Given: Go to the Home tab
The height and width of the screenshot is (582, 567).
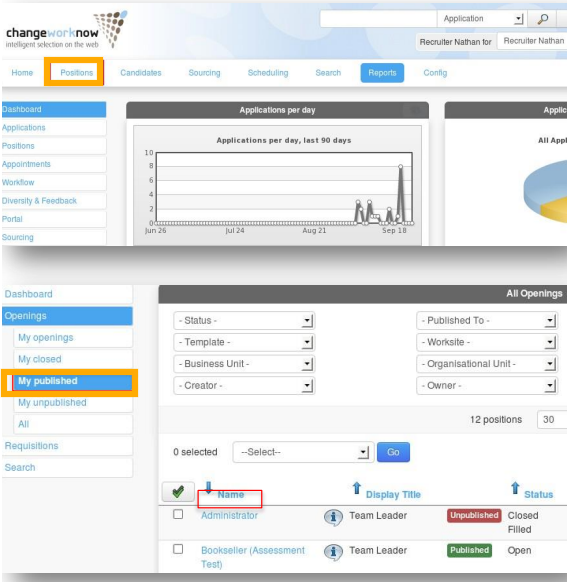Looking at the screenshot, I should coord(22,73).
